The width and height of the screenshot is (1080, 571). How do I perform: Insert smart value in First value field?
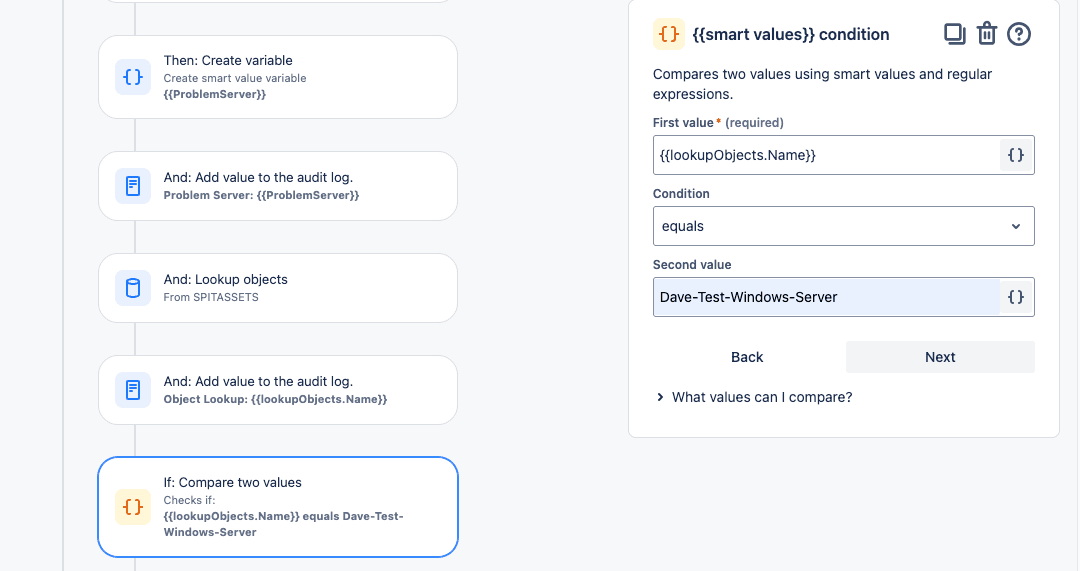[1016, 155]
